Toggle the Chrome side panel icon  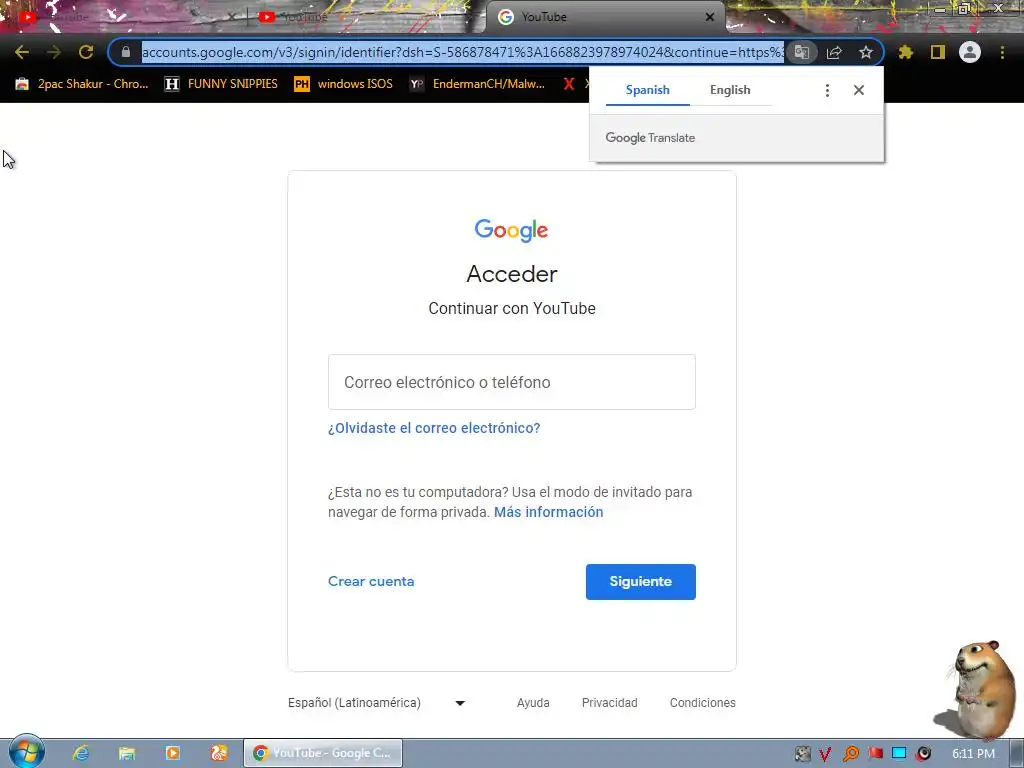(938, 52)
